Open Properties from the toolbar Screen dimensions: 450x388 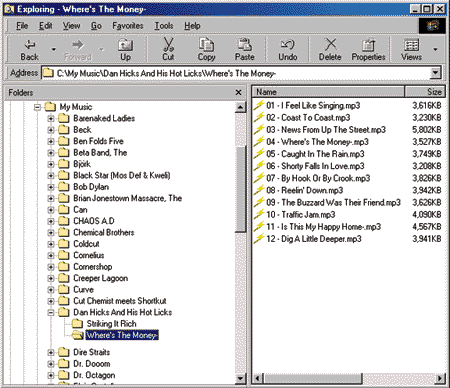[x=368, y=49]
